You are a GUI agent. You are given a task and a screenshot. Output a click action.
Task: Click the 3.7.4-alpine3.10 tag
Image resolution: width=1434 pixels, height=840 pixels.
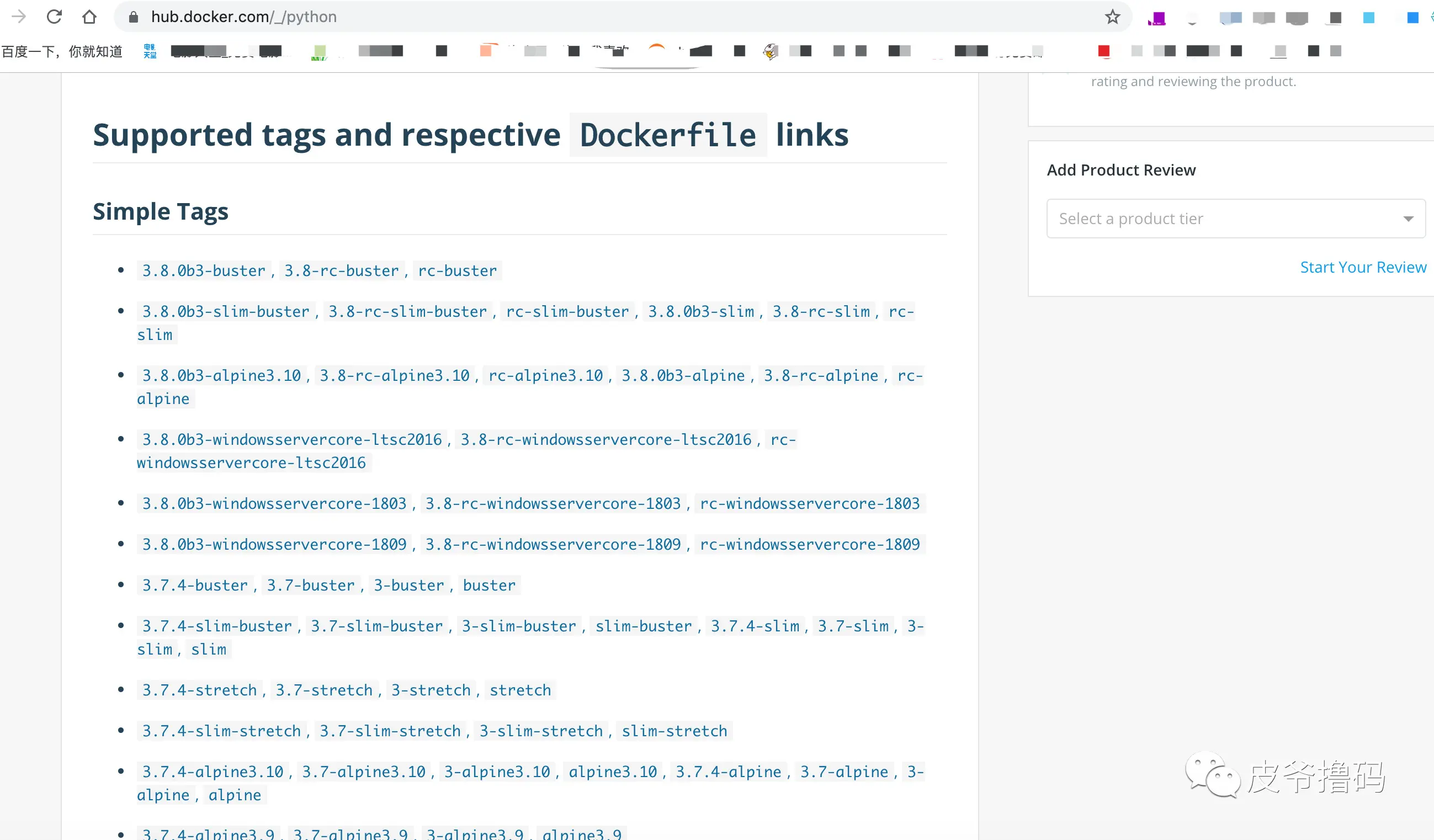click(x=213, y=772)
